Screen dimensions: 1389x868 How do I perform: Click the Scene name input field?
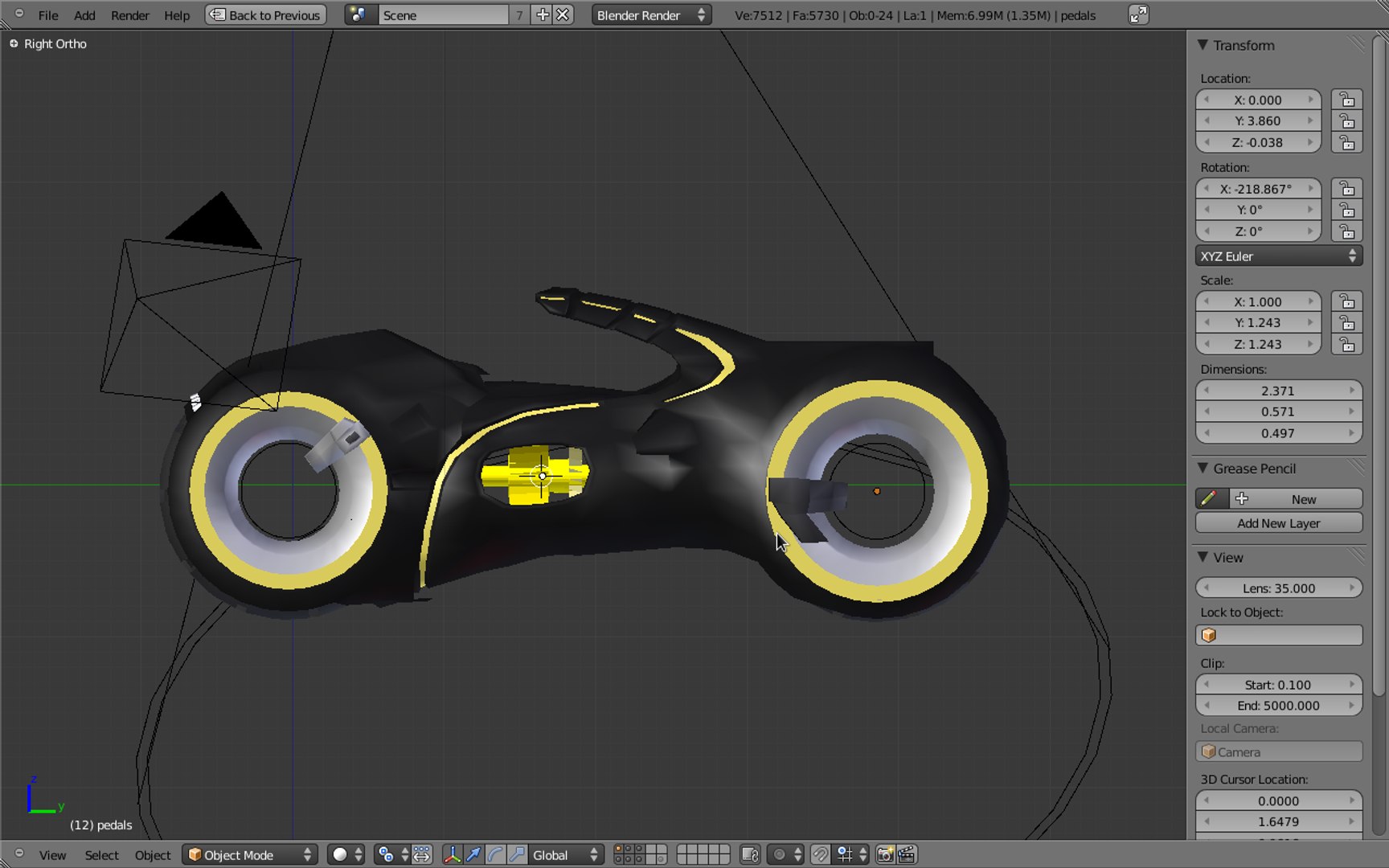444,15
